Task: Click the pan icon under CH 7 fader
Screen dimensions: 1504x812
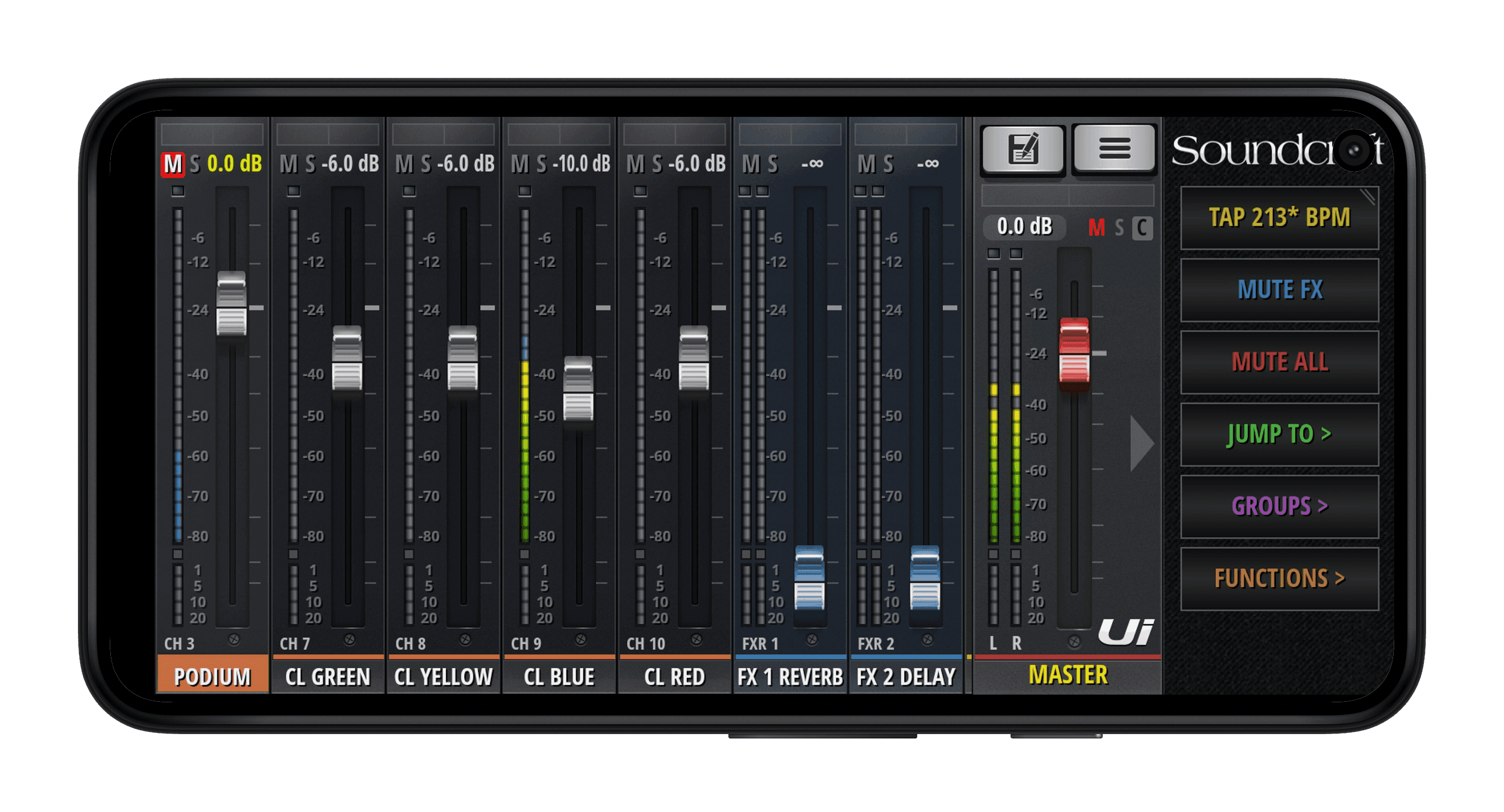Action: coord(349,640)
